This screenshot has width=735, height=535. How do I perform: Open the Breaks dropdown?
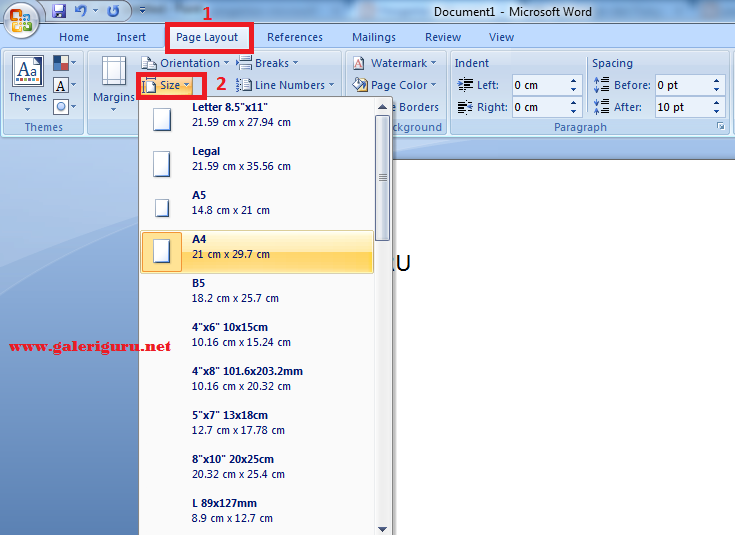(x=267, y=63)
